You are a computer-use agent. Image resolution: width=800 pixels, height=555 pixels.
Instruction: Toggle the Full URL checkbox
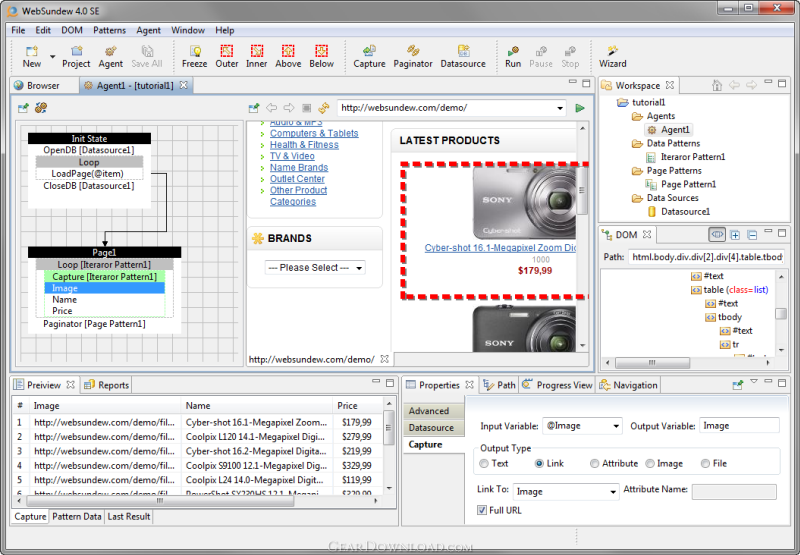pos(482,510)
